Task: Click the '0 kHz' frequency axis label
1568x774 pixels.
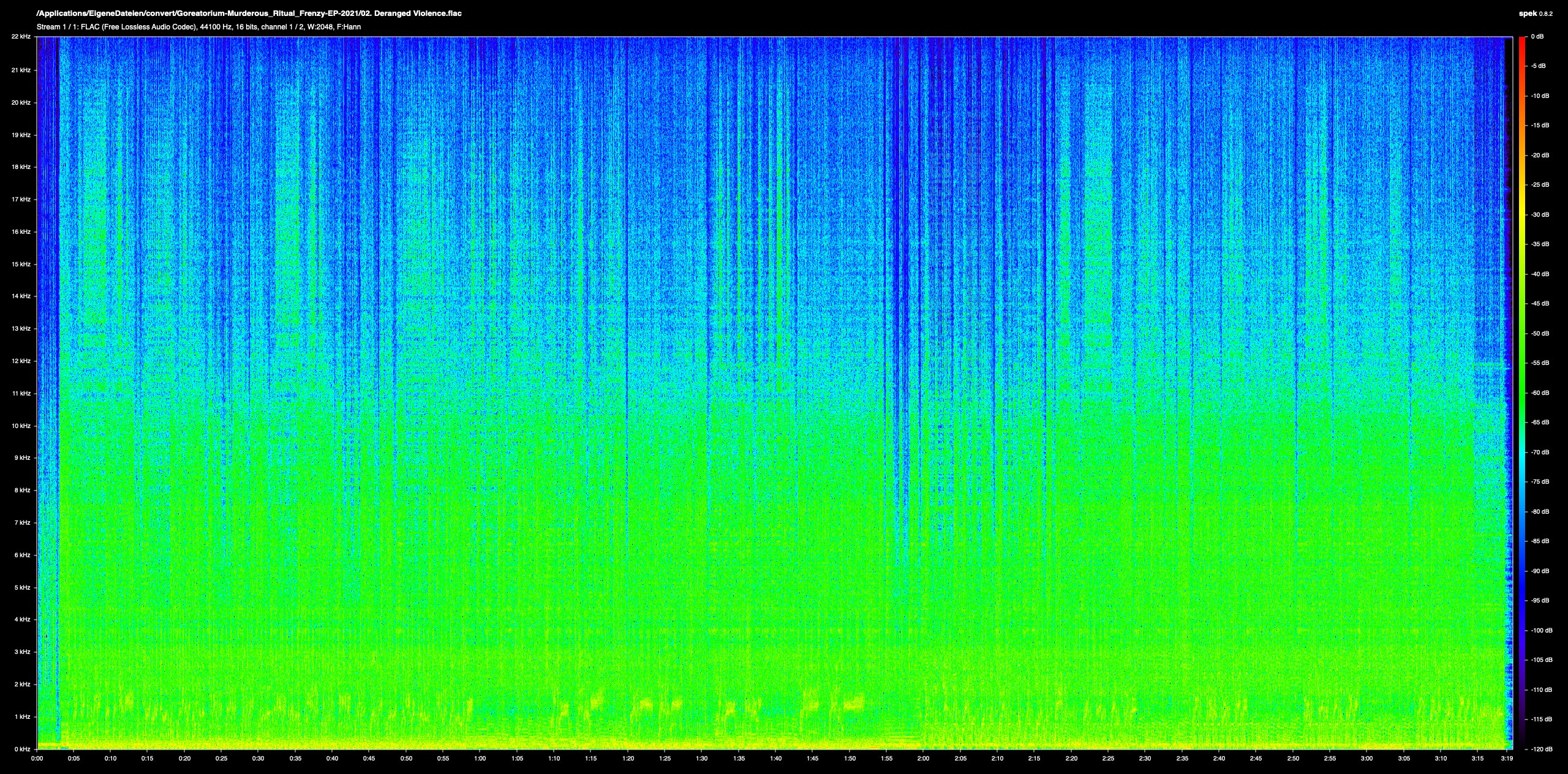Action: (x=22, y=749)
